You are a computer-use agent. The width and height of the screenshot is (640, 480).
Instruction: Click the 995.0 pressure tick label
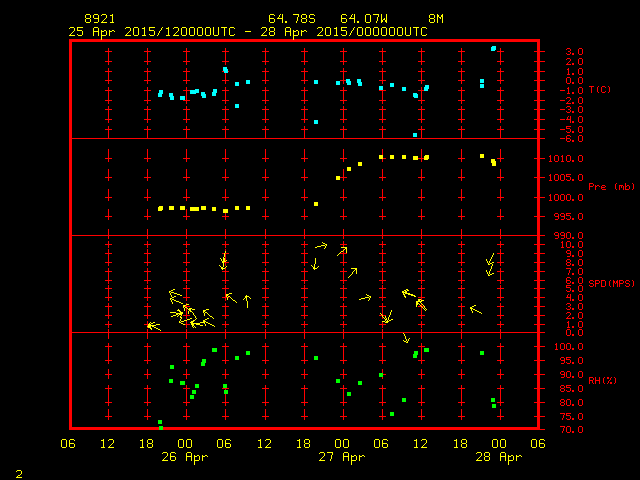pyautogui.click(x=558, y=217)
